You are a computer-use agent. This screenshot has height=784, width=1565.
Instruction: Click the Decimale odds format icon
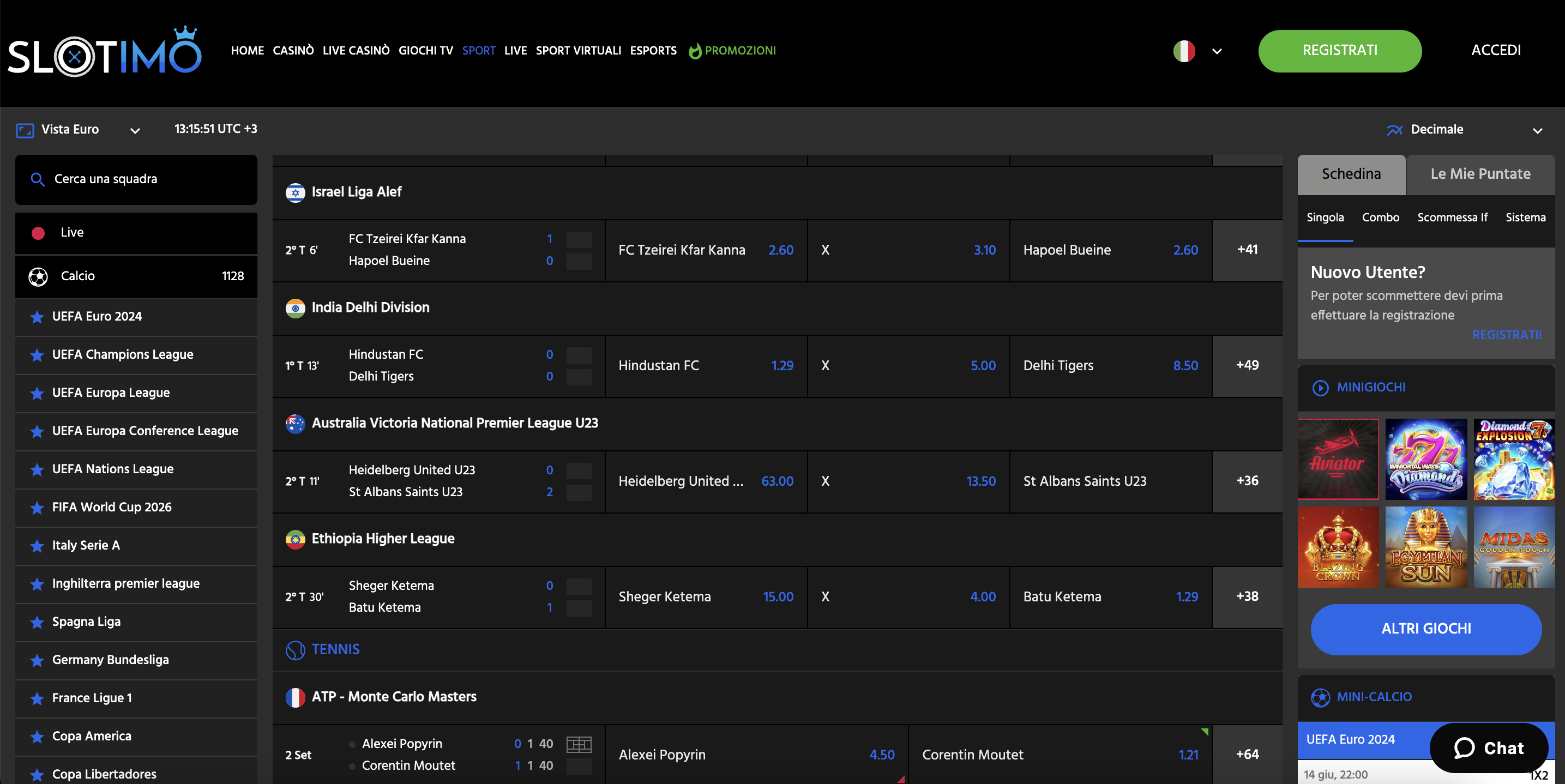point(1394,130)
